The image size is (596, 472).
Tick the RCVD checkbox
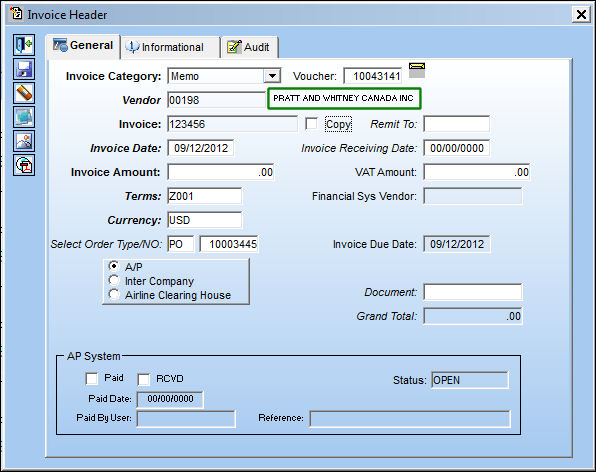[144, 379]
